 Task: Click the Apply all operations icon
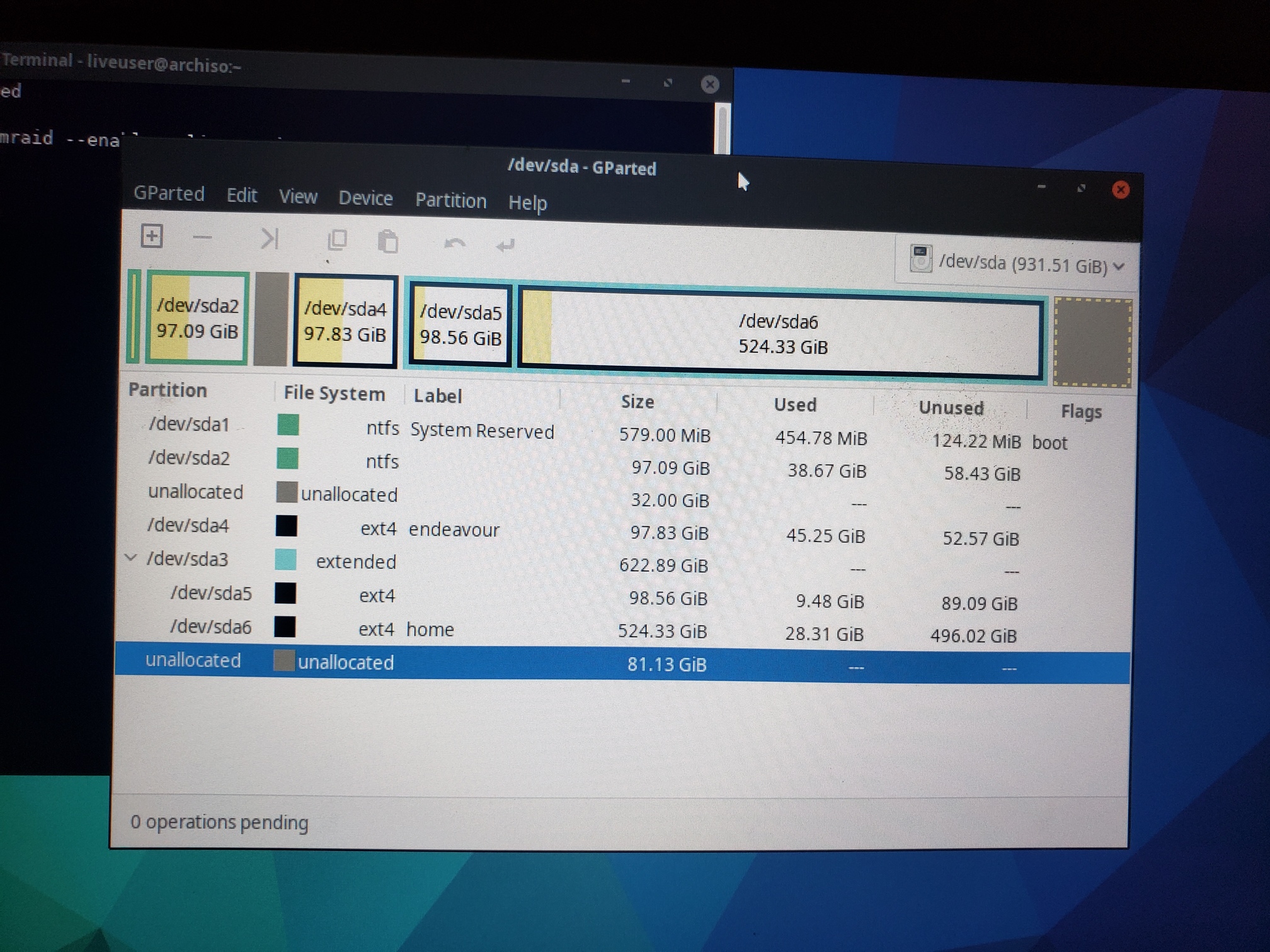tap(505, 245)
